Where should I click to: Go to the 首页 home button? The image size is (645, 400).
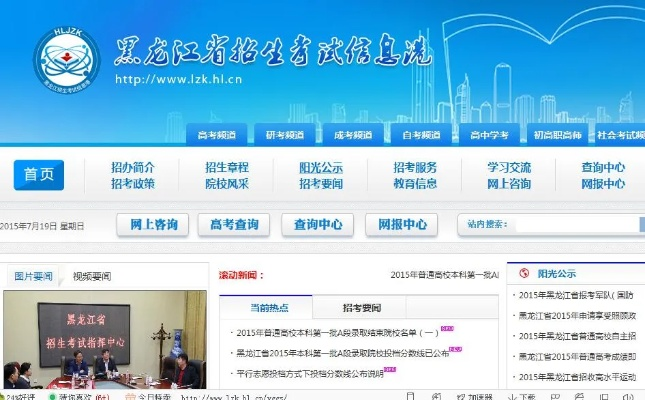click(x=39, y=174)
